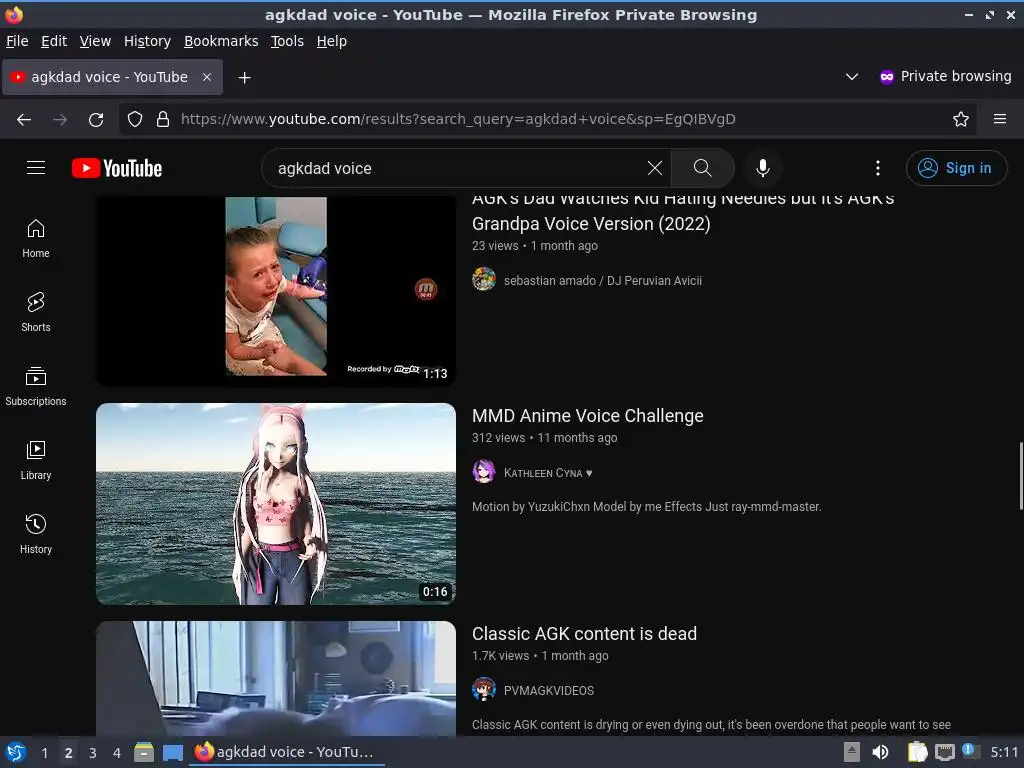This screenshot has height=768, width=1024.
Task: Open the Bookmarks menu
Action: 221,41
